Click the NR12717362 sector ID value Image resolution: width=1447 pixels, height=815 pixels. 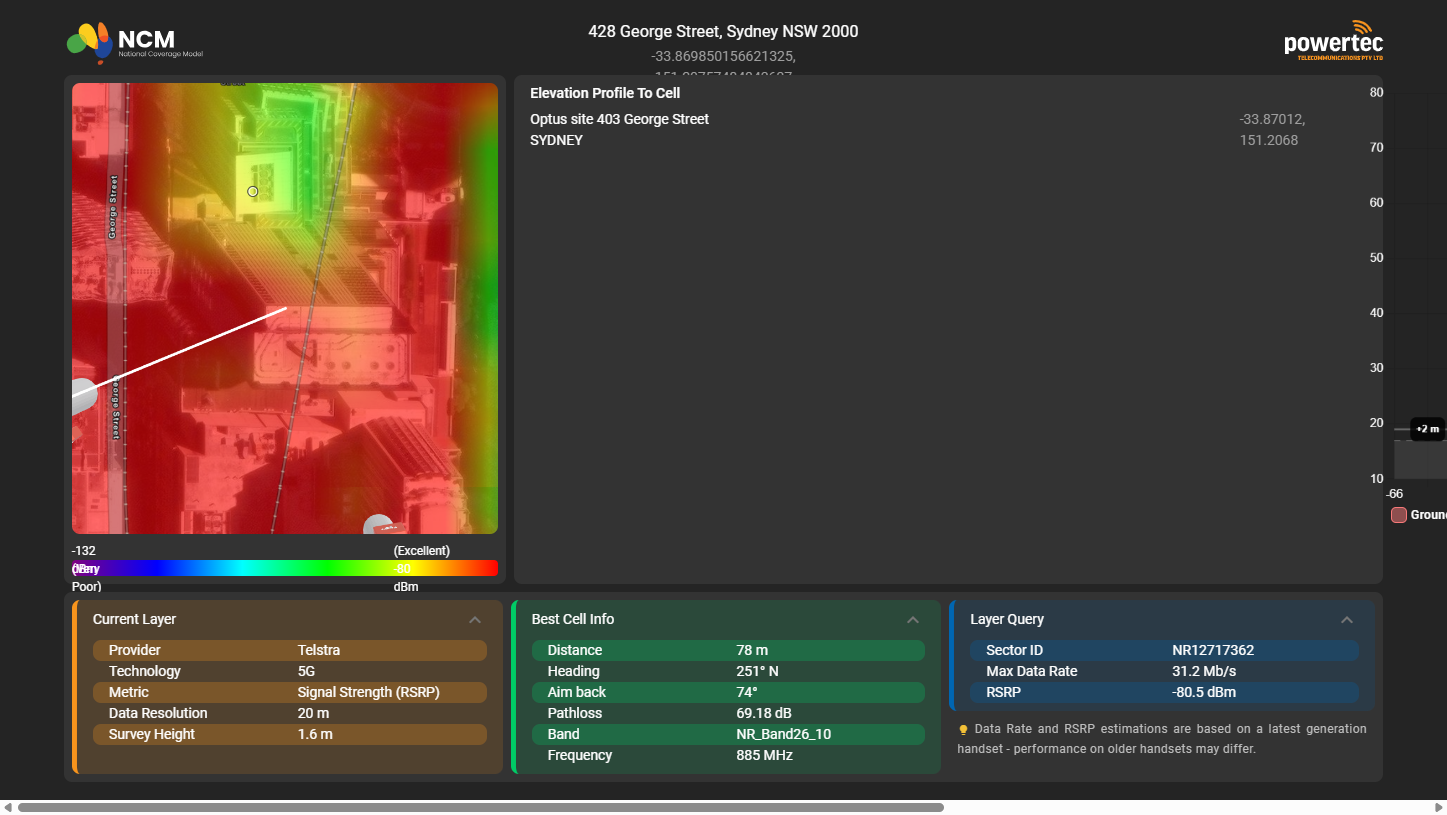(x=1213, y=650)
